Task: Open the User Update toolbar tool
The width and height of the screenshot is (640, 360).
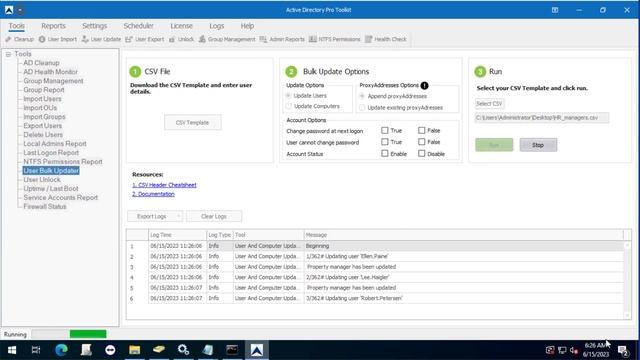Action: coord(101,39)
